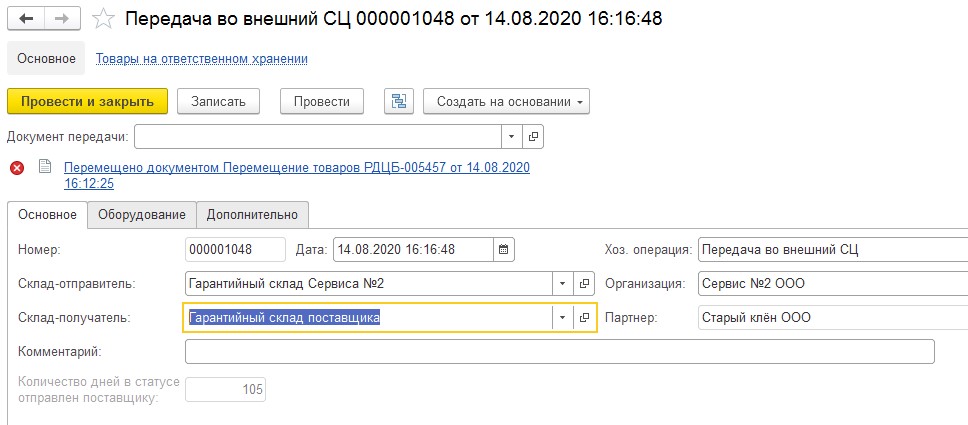
Task: Switch to the Оборудование tab
Action: click(142, 215)
